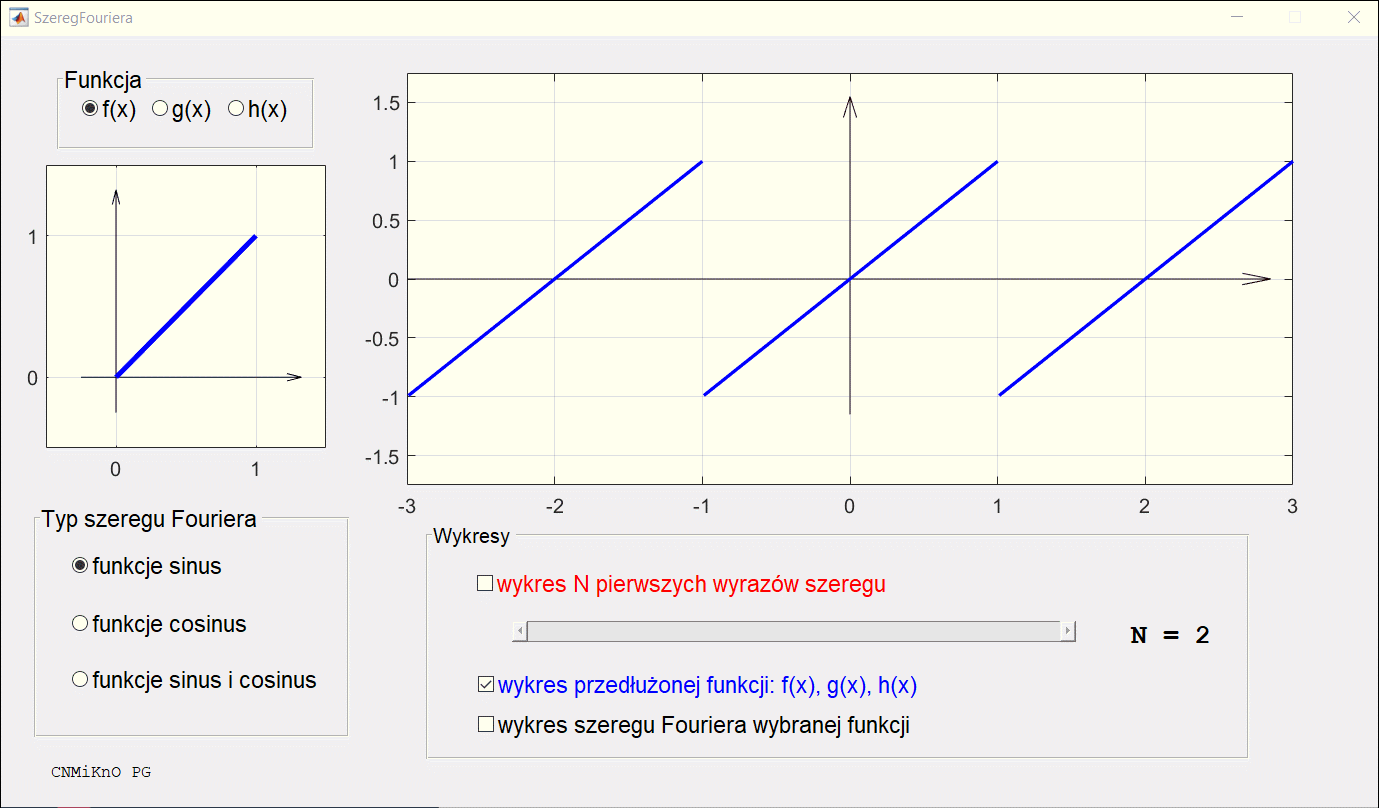Tick 'wykres szeregu Fouriera wybranej funkcji' checkbox
This screenshot has width=1379, height=808.
(x=486, y=725)
